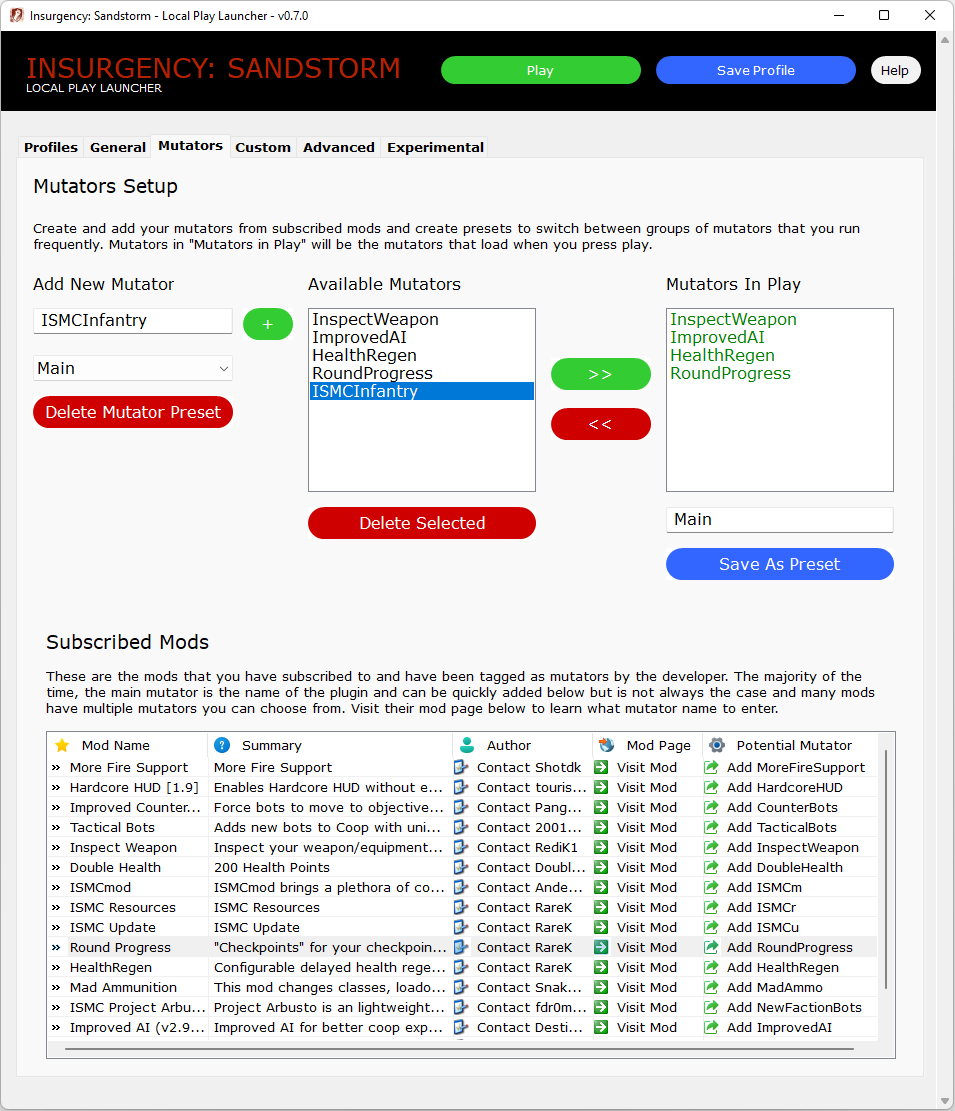The image size is (955, 1111).
Task: Click the Save As Preset button
Action: pyautogui.click(x=779, y=564)
